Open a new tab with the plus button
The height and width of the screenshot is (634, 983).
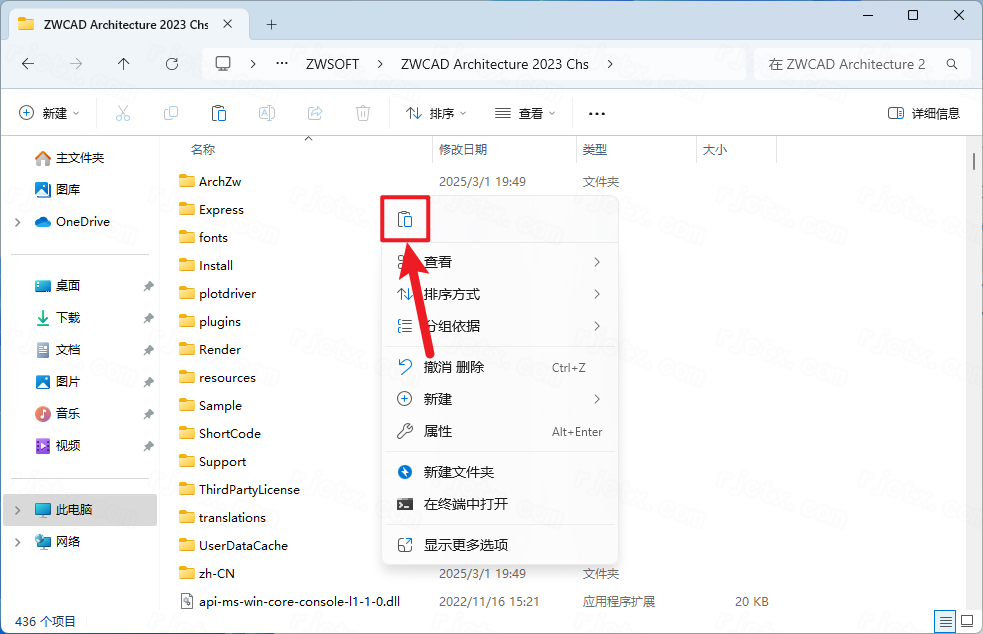click(x=271, y=24)
